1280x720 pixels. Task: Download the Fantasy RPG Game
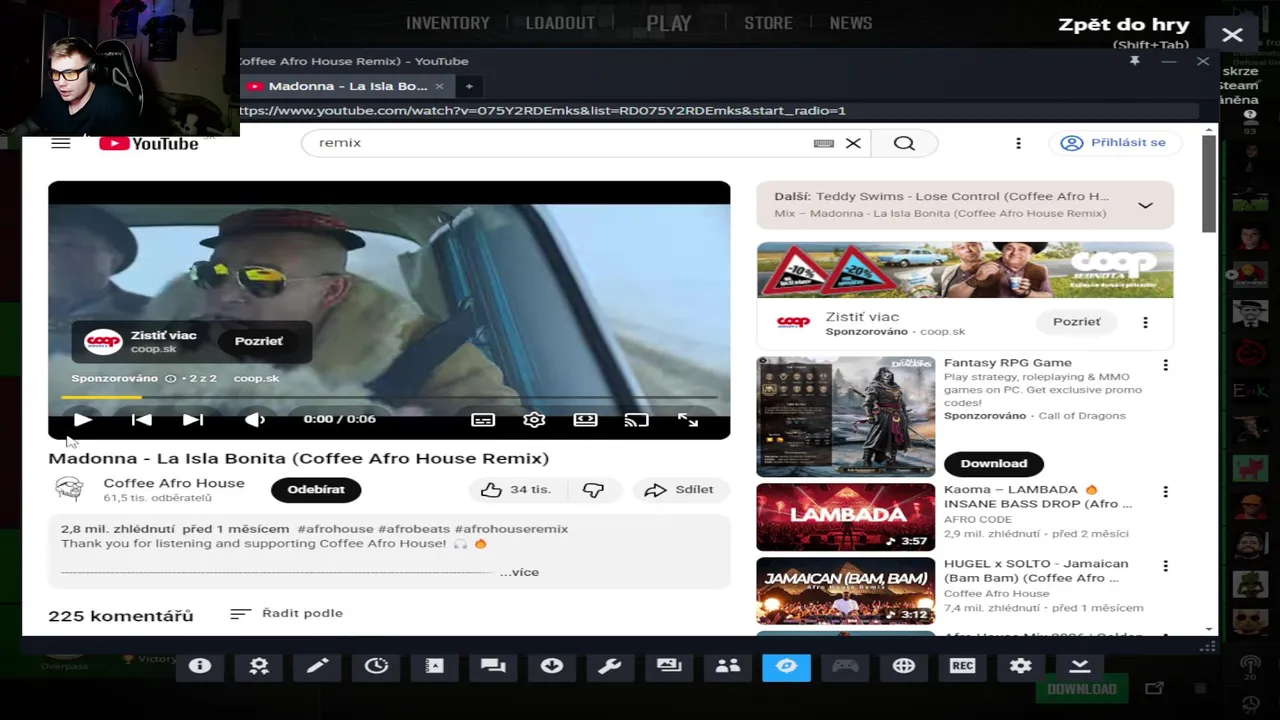point(994,463)
